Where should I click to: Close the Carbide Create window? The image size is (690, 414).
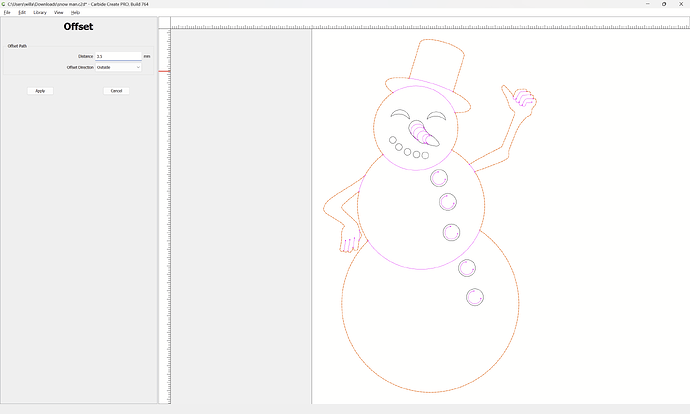click(681, 4)
